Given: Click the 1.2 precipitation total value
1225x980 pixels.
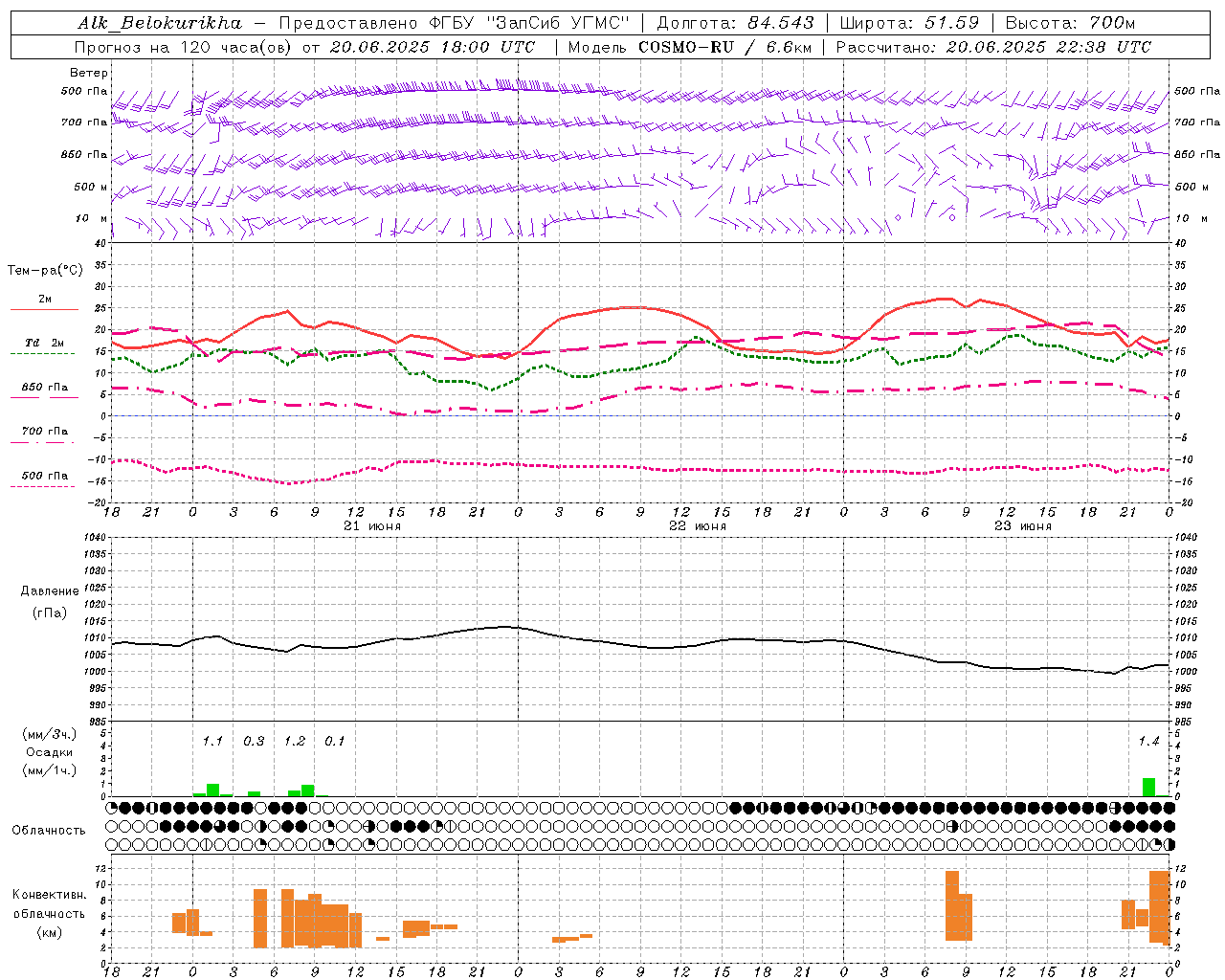Looking at the screenshot, I should pos(295,742).
